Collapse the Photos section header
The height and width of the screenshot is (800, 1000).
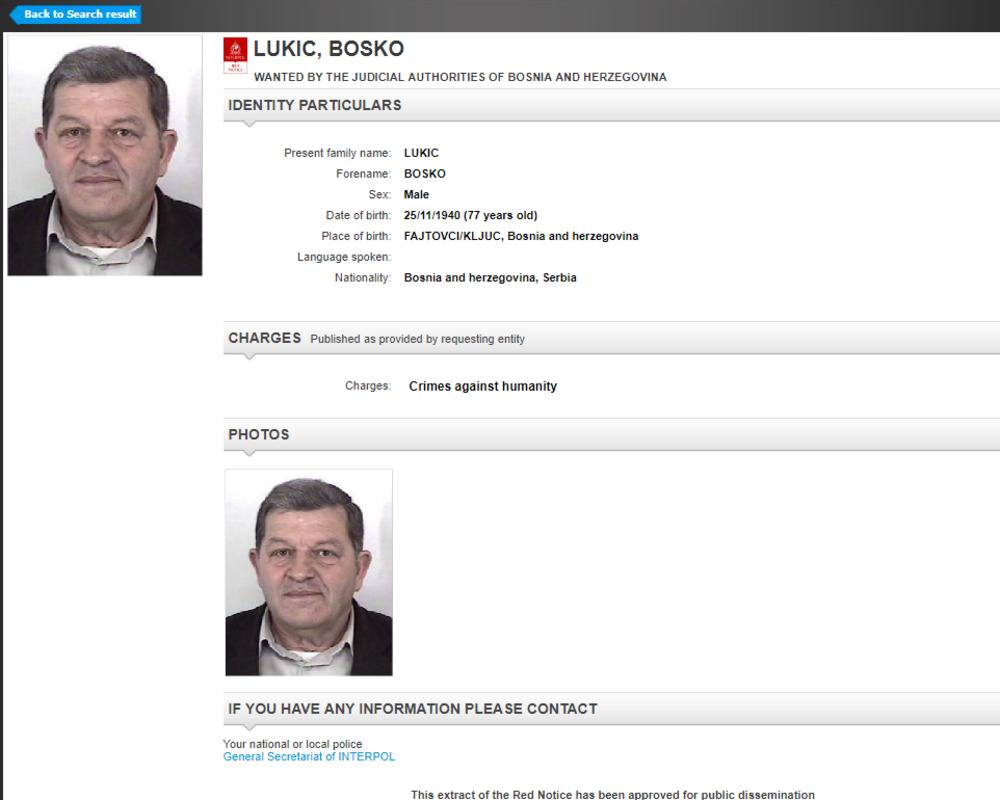tap(259, 435)
